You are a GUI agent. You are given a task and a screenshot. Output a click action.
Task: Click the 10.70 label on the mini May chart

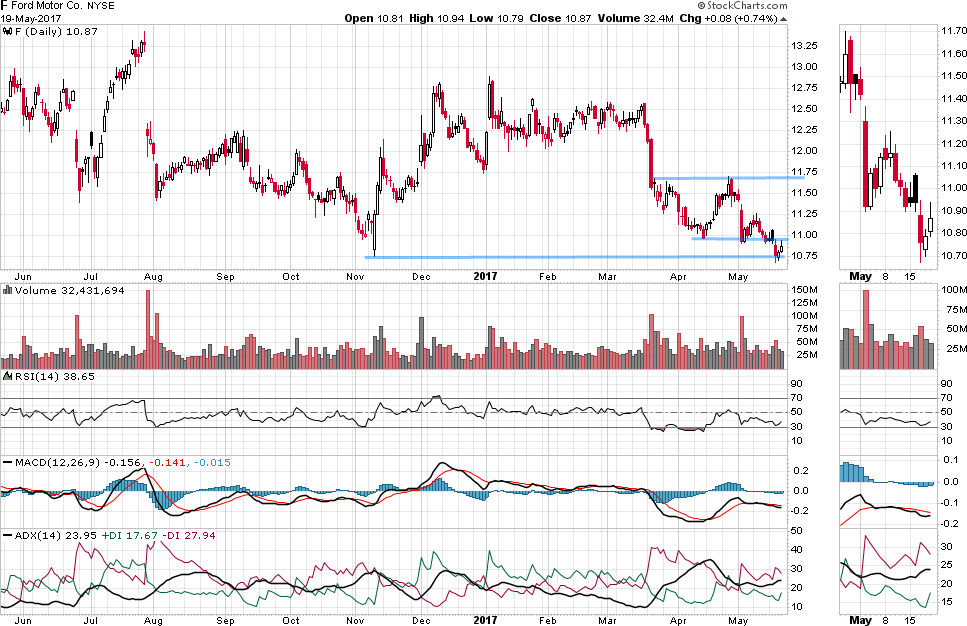tap(953, 255)
